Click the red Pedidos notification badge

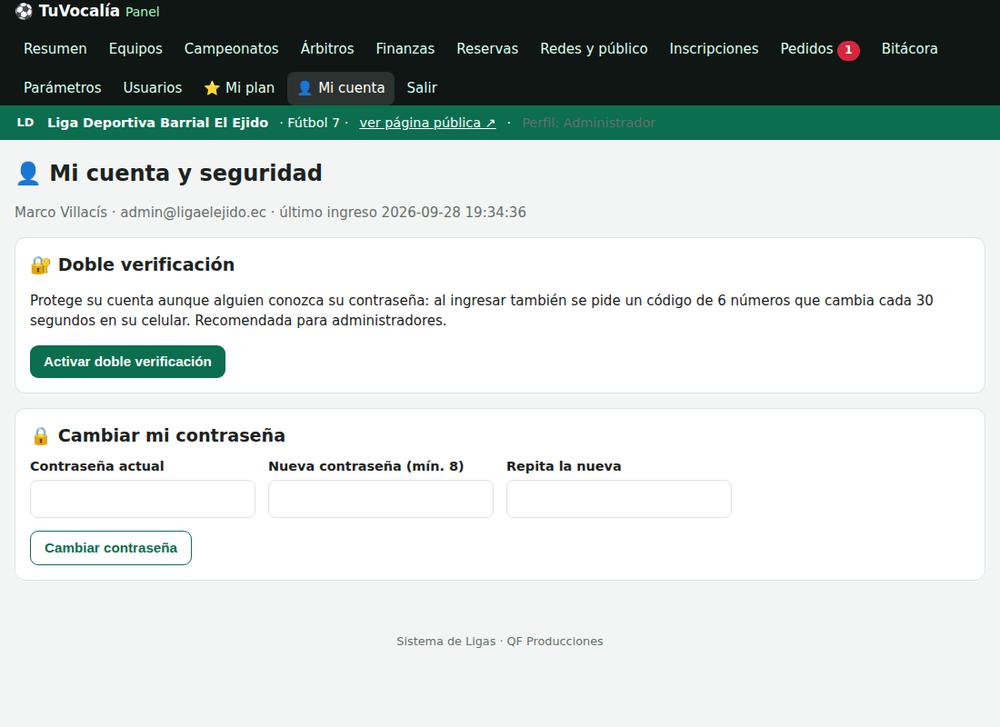848,50
